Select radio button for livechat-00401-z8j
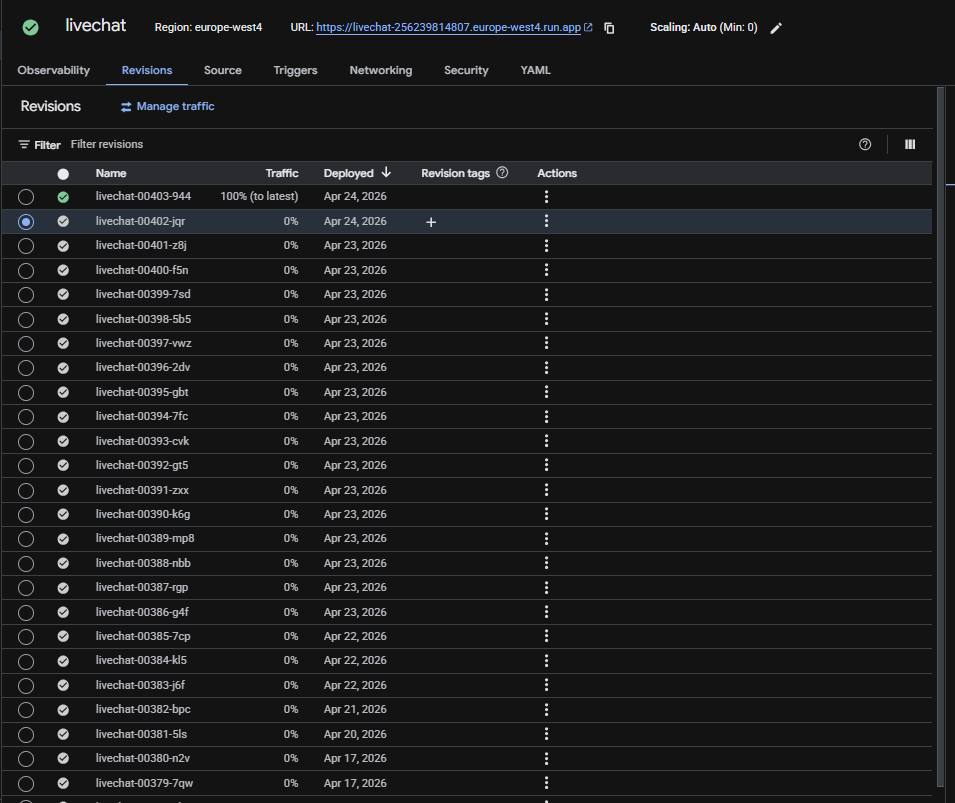955x803 pixels. 26,246
